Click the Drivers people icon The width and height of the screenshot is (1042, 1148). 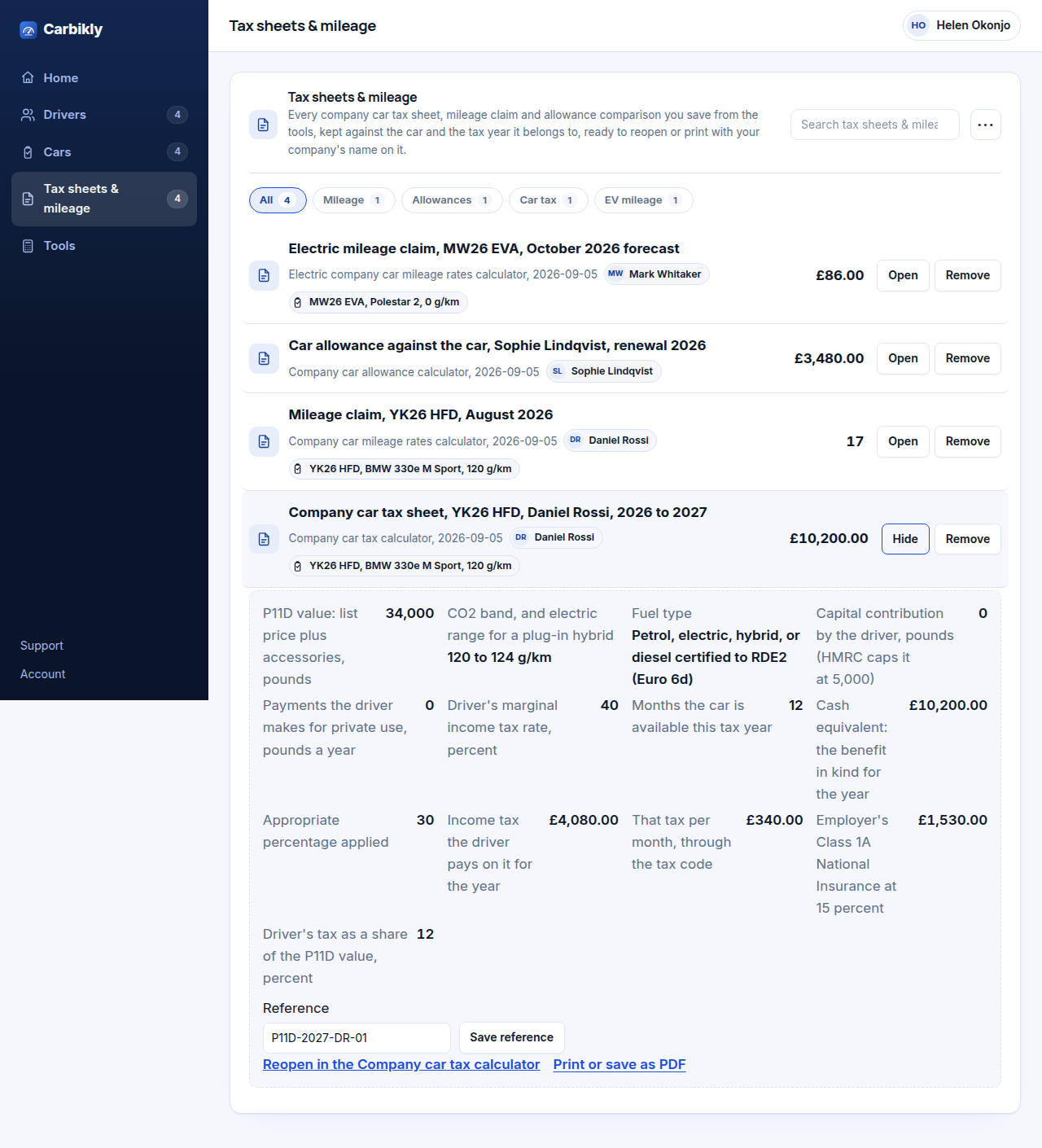pos(28,115)
